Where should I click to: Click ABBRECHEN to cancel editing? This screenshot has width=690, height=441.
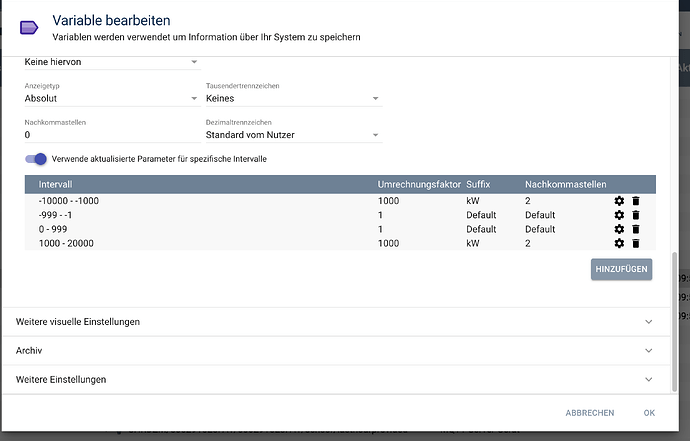590,413
